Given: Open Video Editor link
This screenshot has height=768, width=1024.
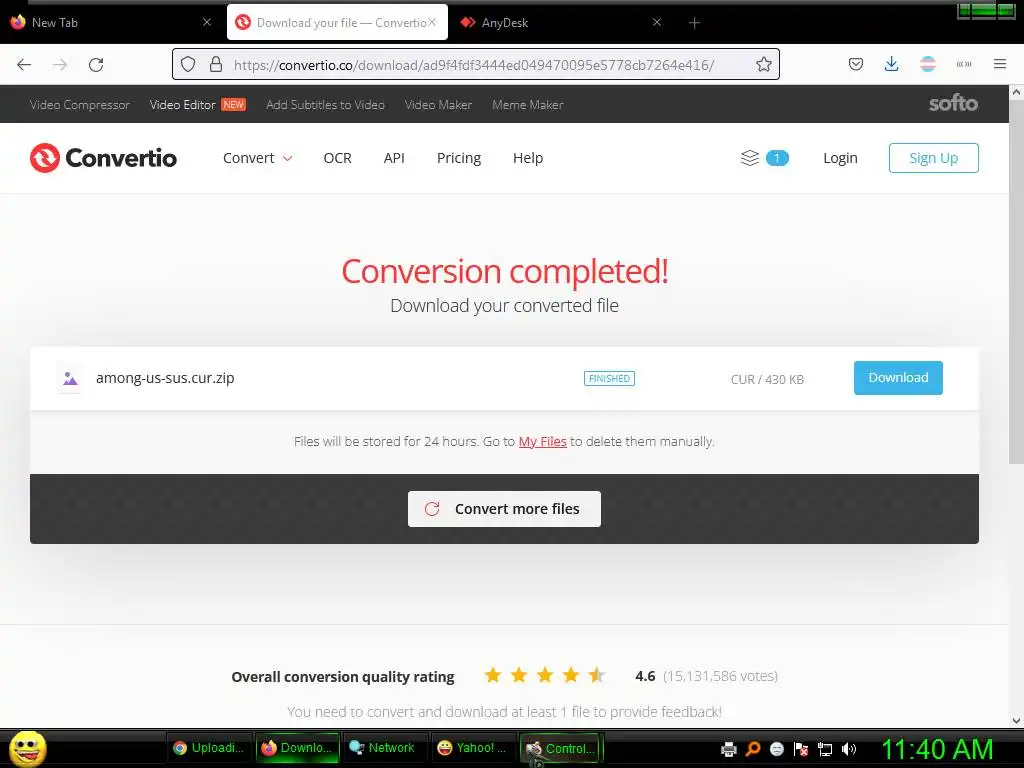Looking at the screenshot, I should [x=182, y=104].
